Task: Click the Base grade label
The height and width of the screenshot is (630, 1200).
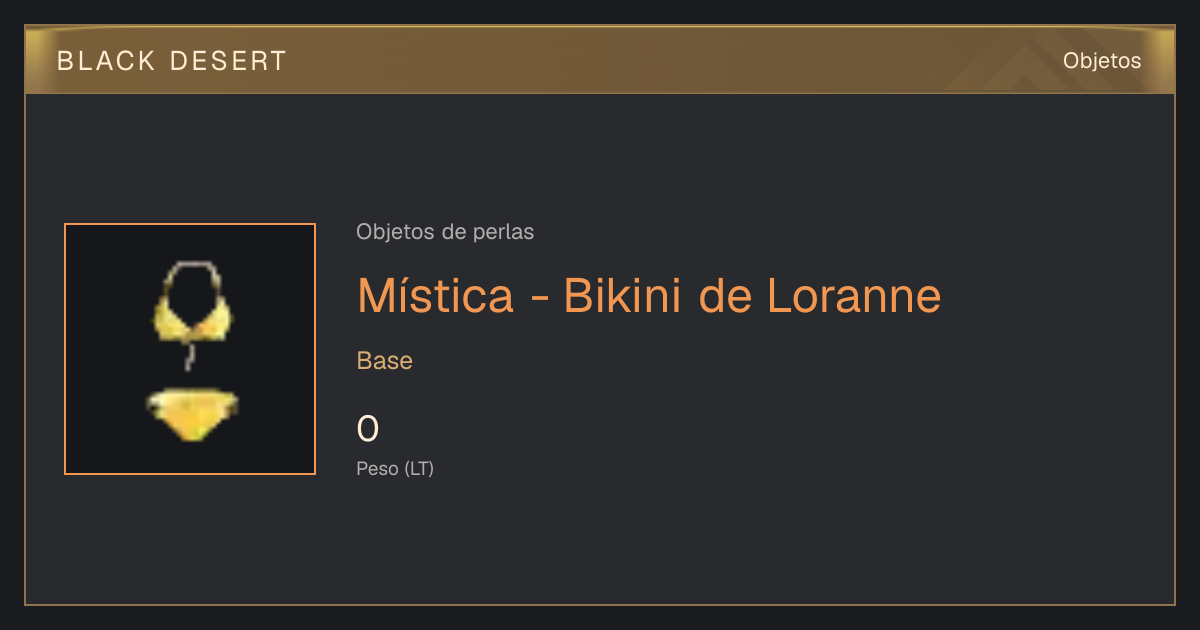Action: pyautogui.click(x=385, y=361)
